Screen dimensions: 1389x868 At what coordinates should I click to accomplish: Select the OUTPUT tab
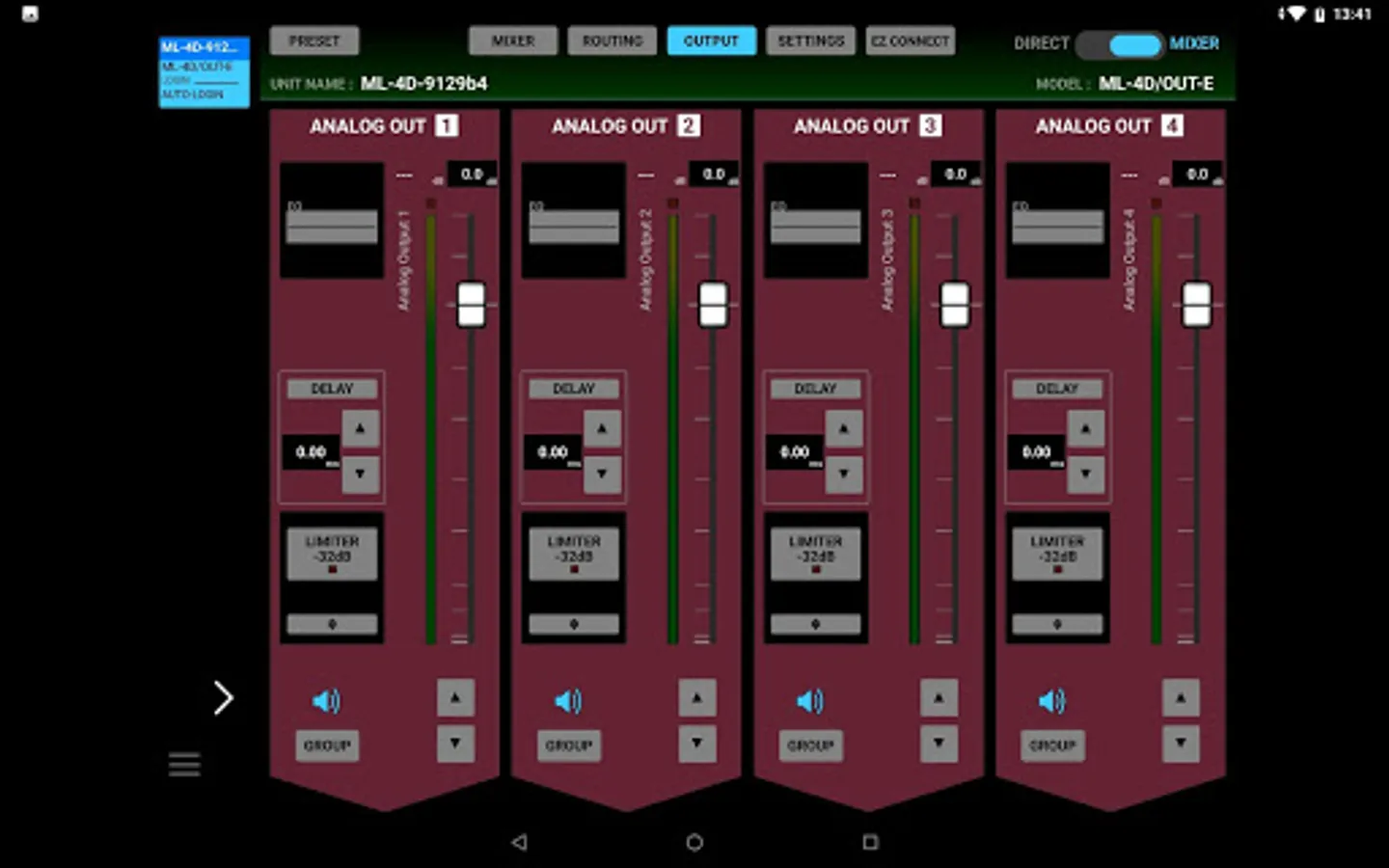(x=711, y=41)
